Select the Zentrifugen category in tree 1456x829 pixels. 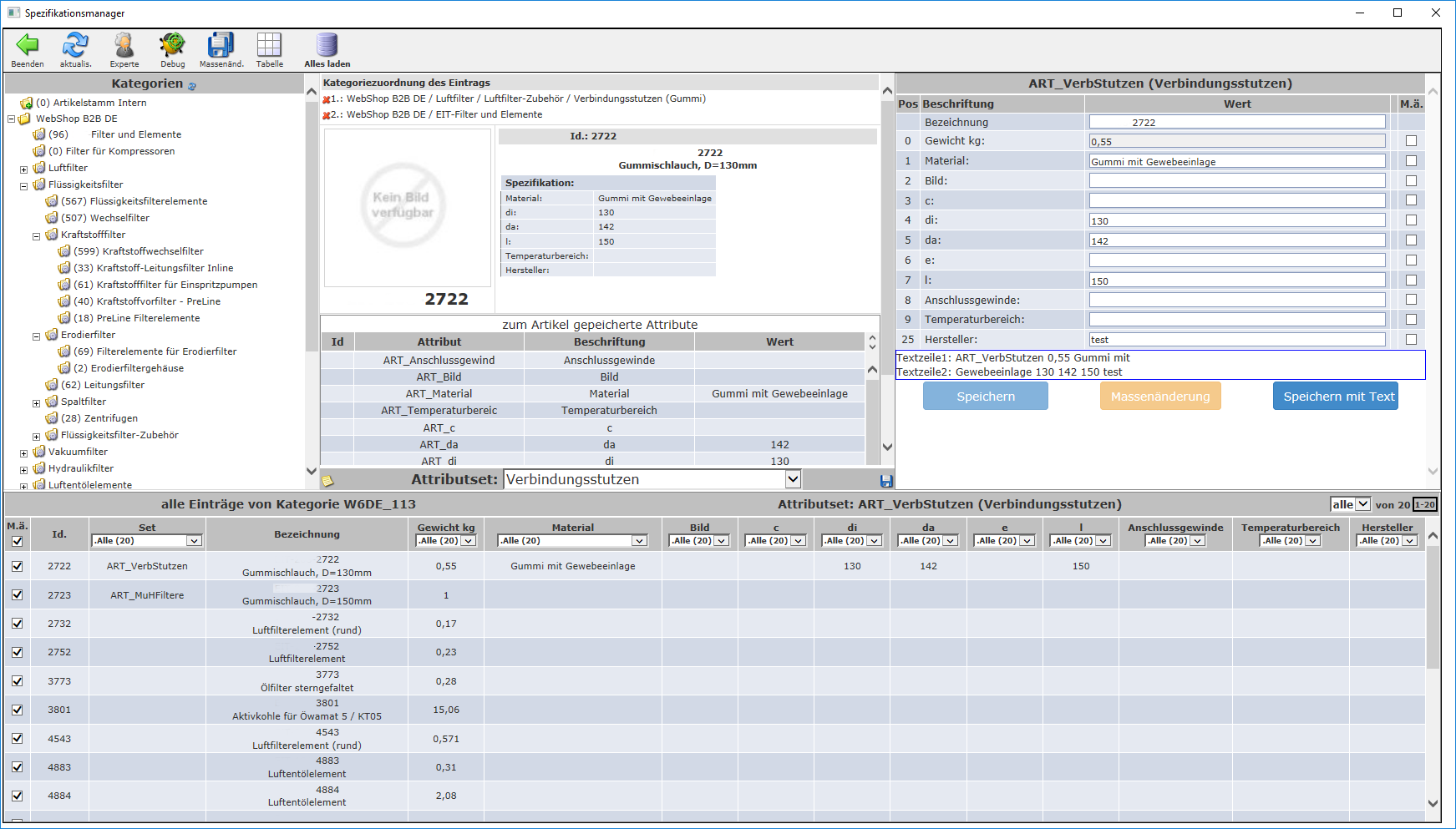click(110, 418)
